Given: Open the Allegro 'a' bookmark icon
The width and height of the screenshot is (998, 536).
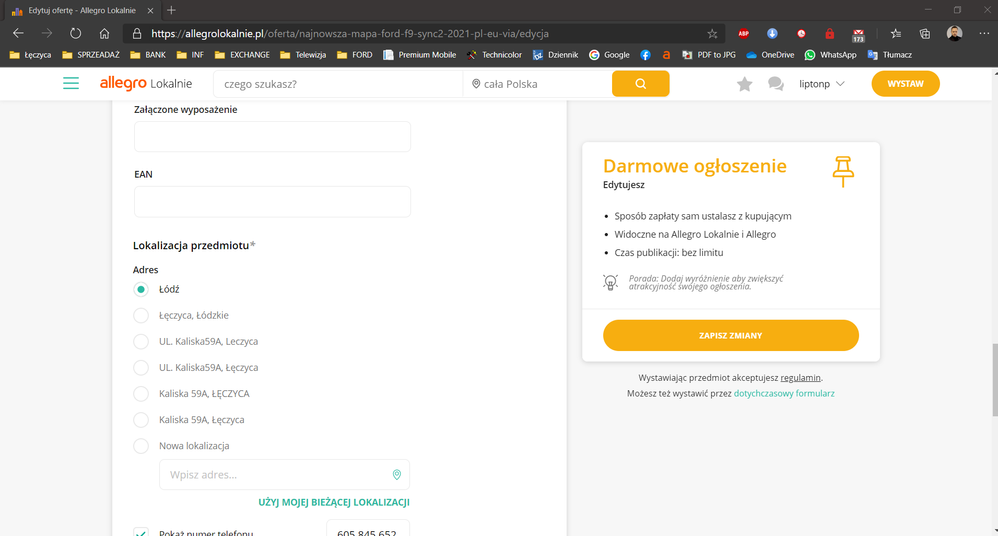Looking at the screenshot, I should click(x=666, y=55).
